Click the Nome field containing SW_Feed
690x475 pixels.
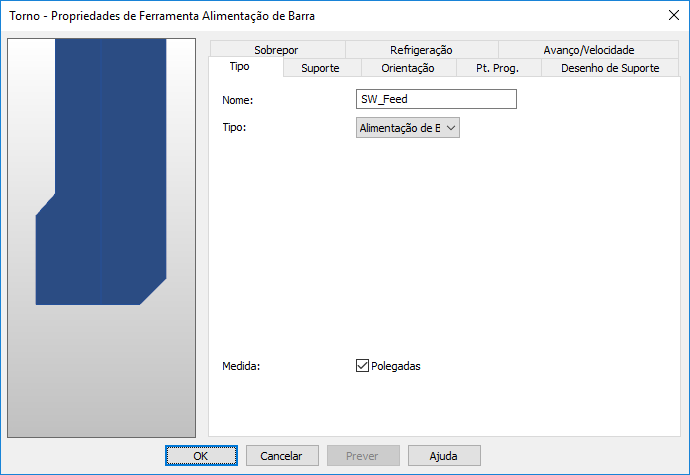(436, 99)
